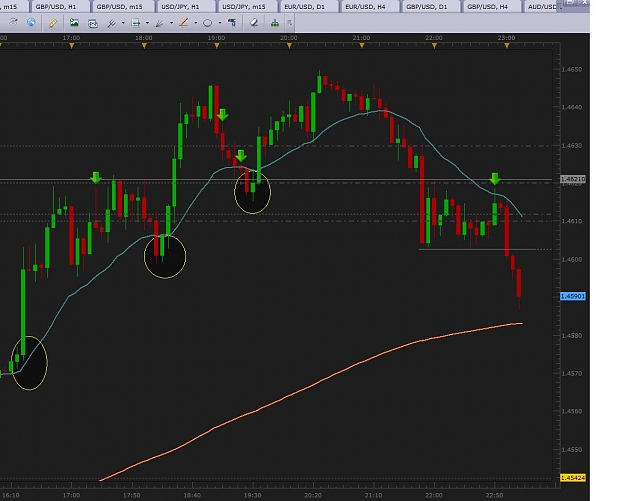Image resolution: width=625 pixels, height=501 pixels.
Task: Select the ellipse shape tool
Action: click(x=208, y=23)
